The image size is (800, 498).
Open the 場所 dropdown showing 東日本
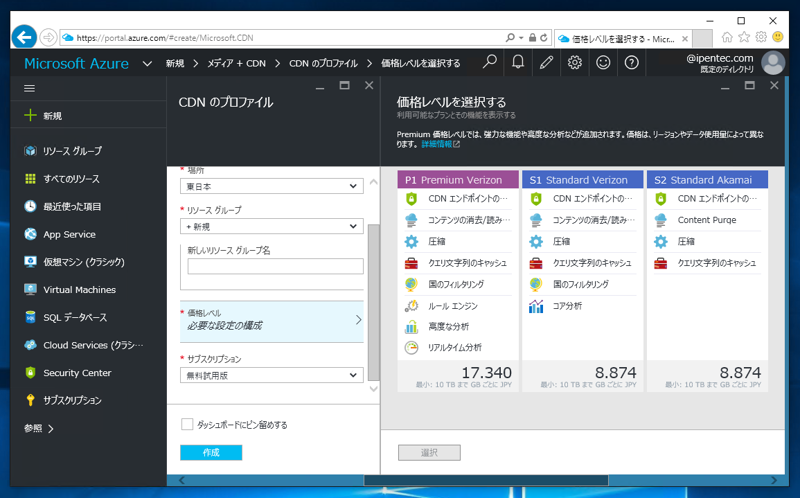point(271,186)
